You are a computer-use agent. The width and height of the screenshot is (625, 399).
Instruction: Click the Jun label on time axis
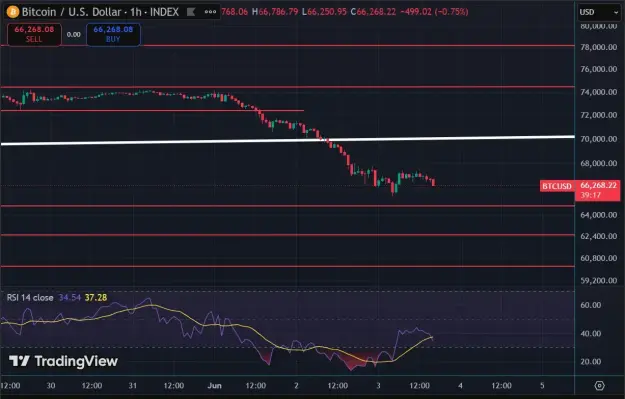tap(214, 385)
